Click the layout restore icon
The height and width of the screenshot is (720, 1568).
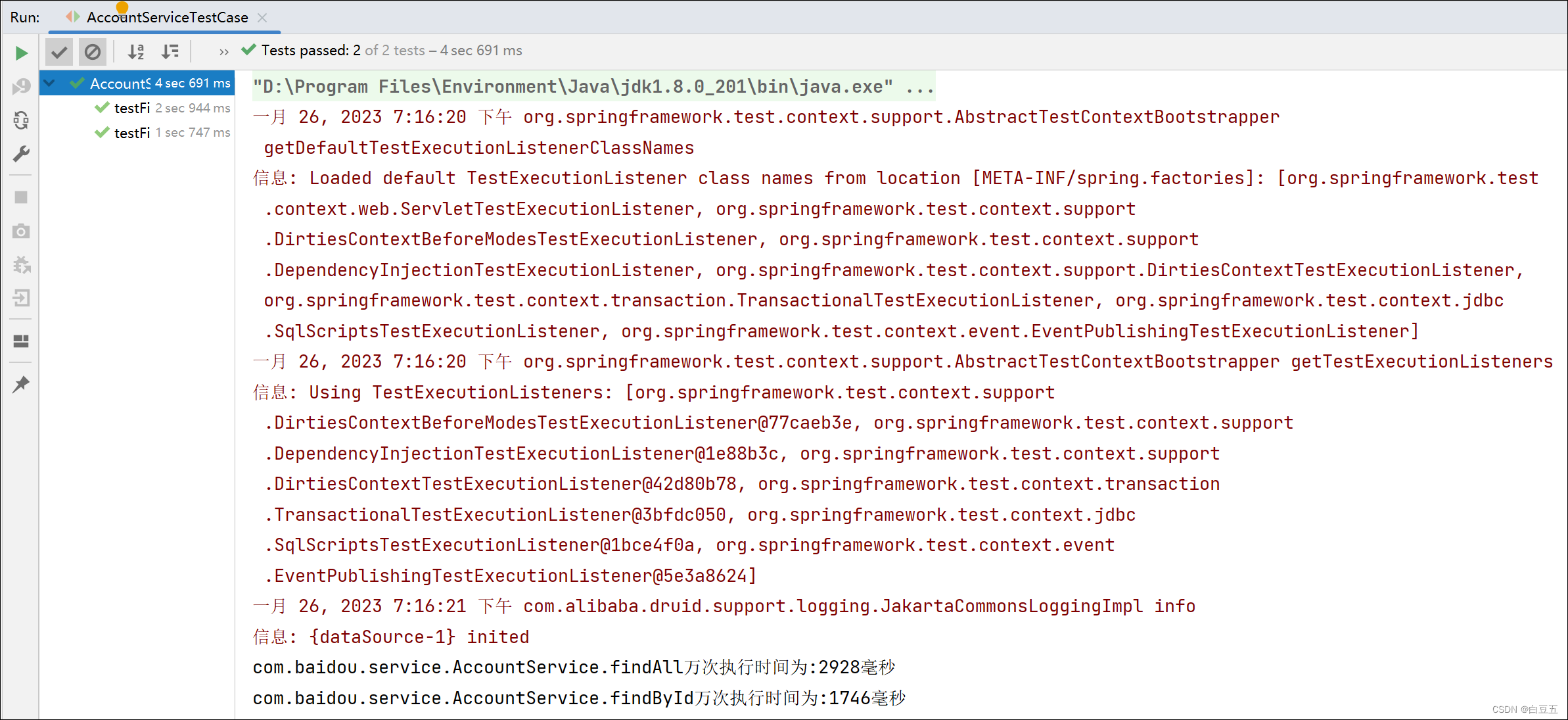(x=21, y=341)
